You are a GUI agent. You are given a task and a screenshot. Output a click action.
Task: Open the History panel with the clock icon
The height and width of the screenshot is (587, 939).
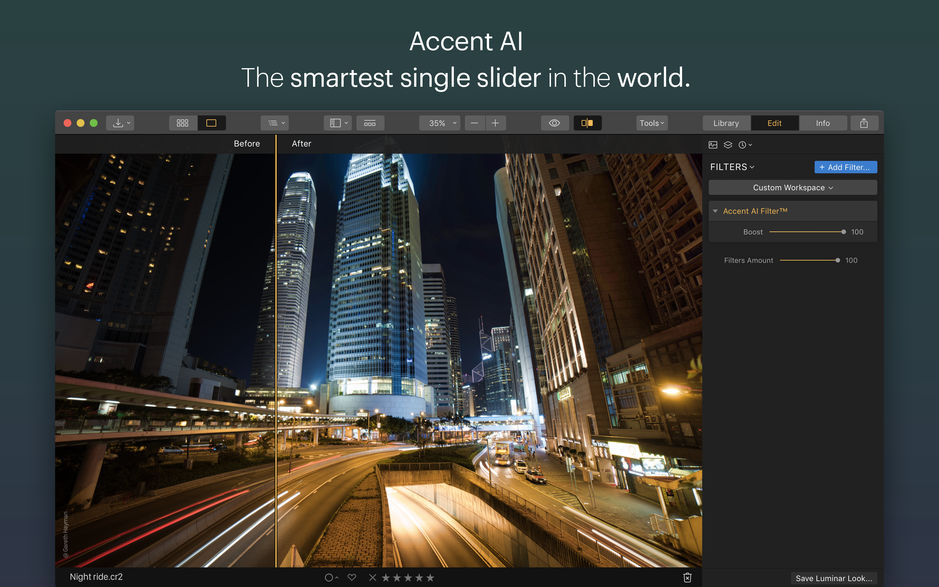(x=742, y=144)
